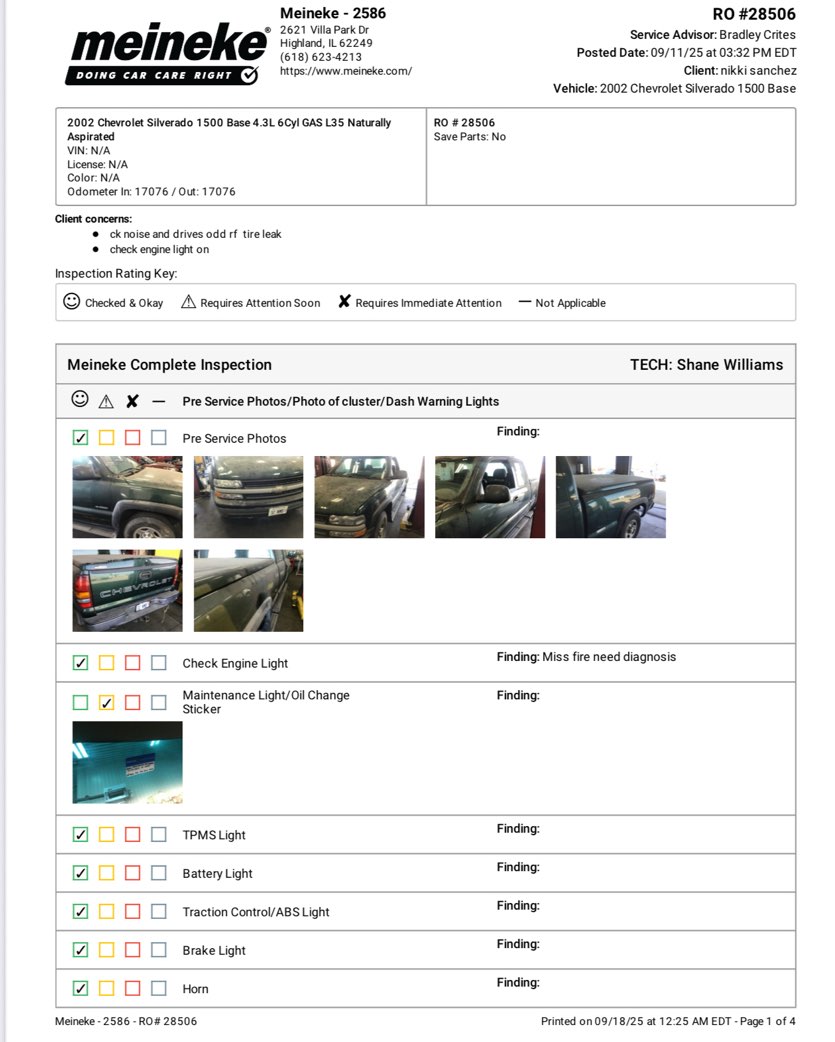835x1042 pixels.
Task: Open the front grille pre-service photo
Action: tap(248, 497)
